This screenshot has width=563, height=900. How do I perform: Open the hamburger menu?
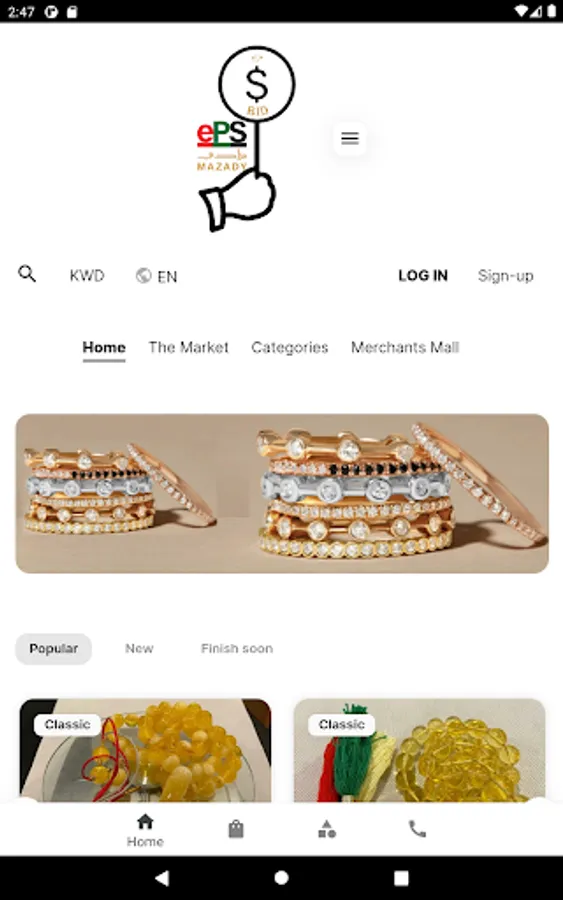(x=350, y=138)
